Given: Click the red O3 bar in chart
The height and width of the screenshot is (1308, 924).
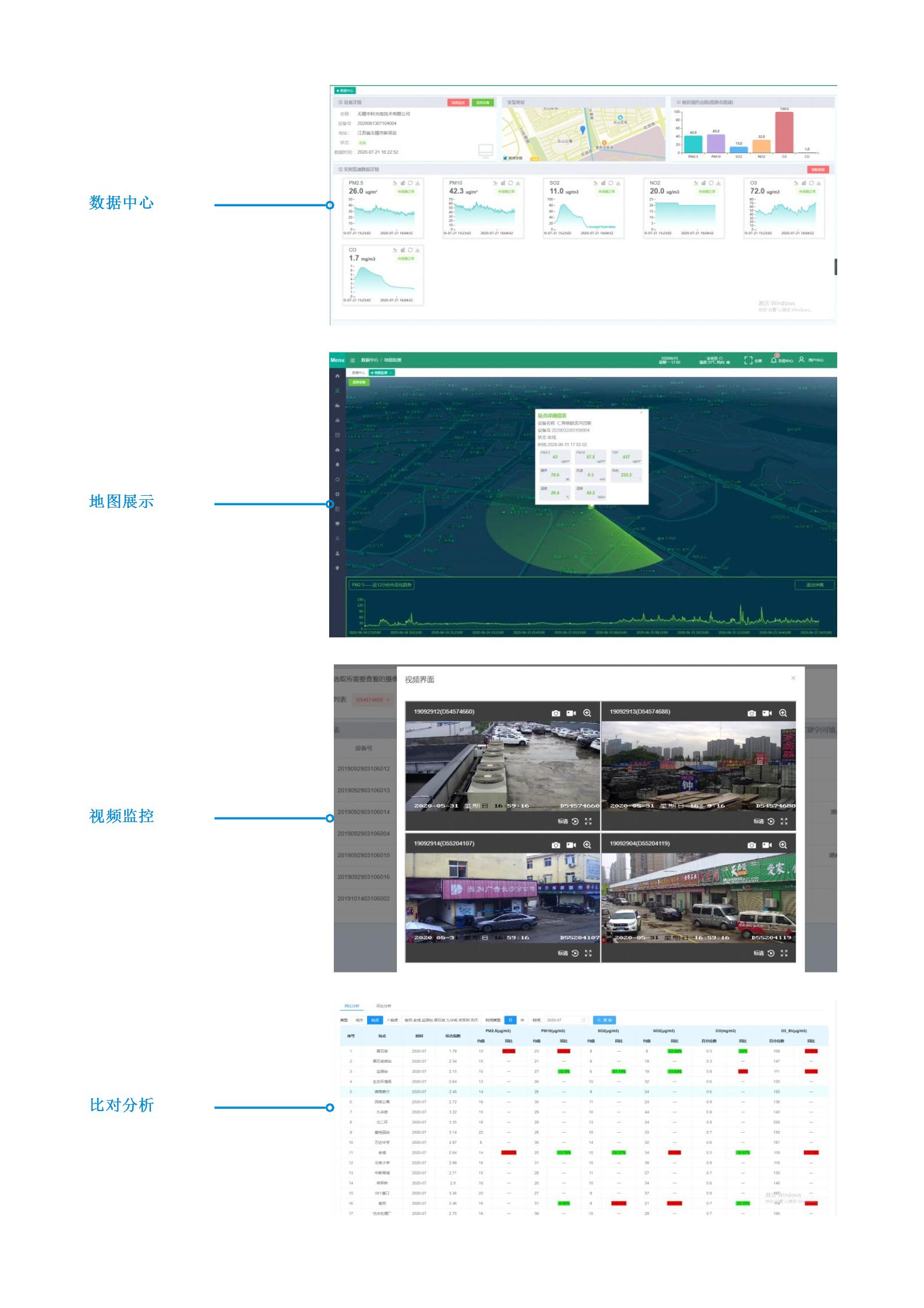Looking at the screenshot, I should [784, 132].
